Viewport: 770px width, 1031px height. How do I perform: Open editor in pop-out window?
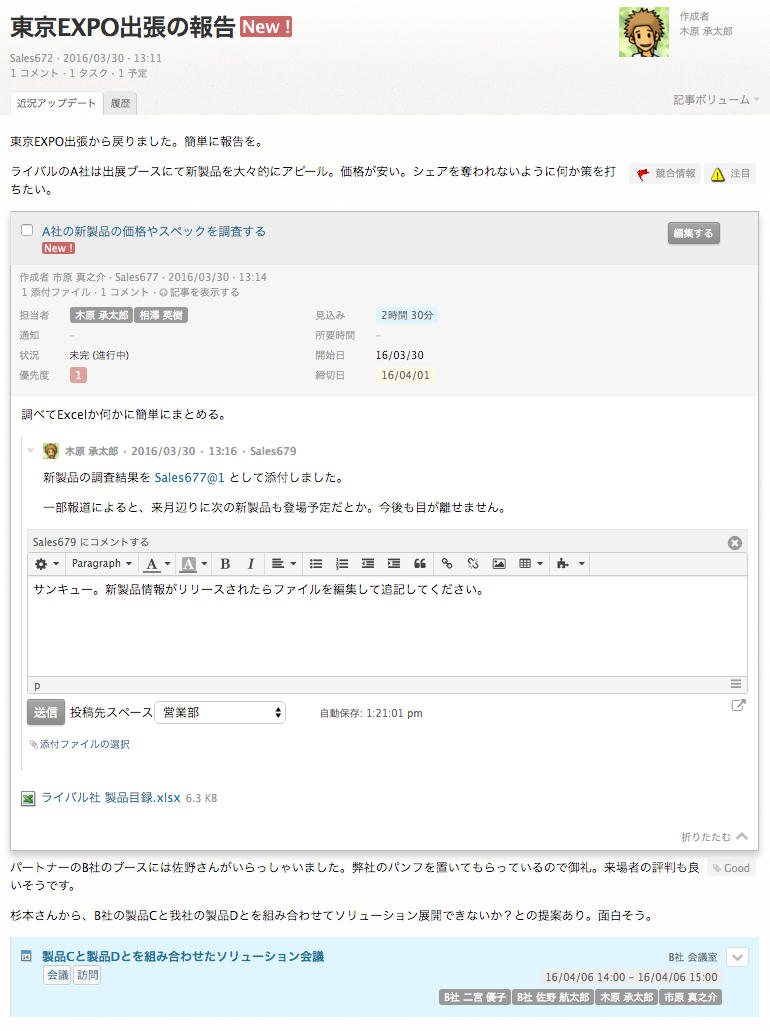pyautogui.click(x=738, y=705)
